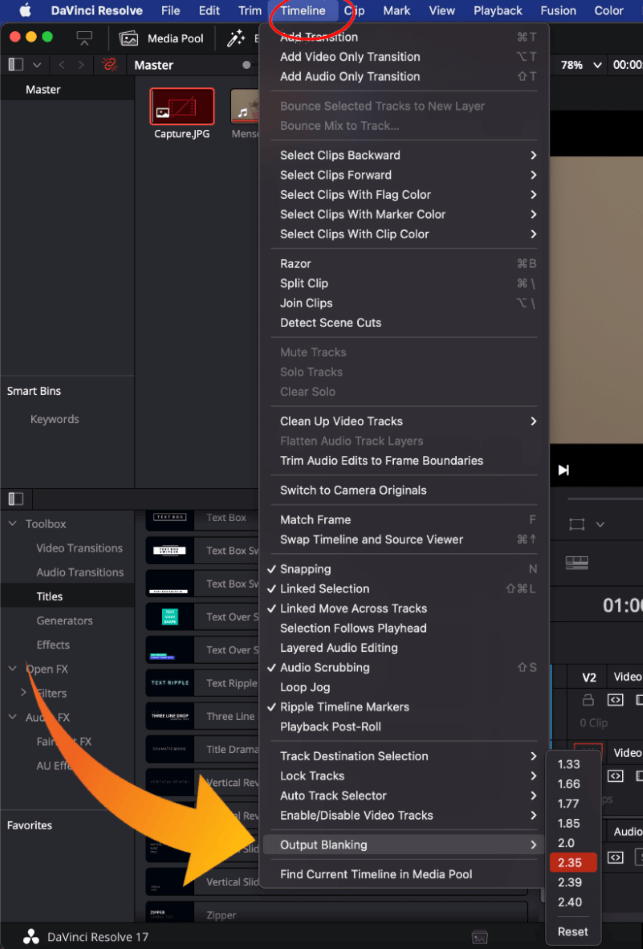Open the Color menu

tap(608, 10)
